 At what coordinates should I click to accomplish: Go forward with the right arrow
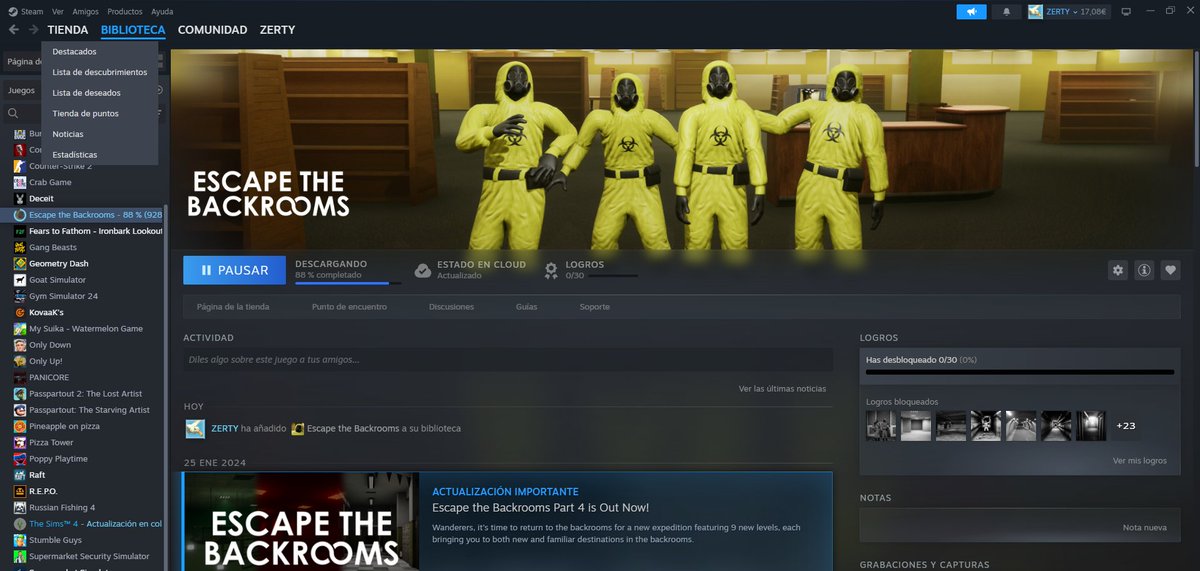[33, 30]
